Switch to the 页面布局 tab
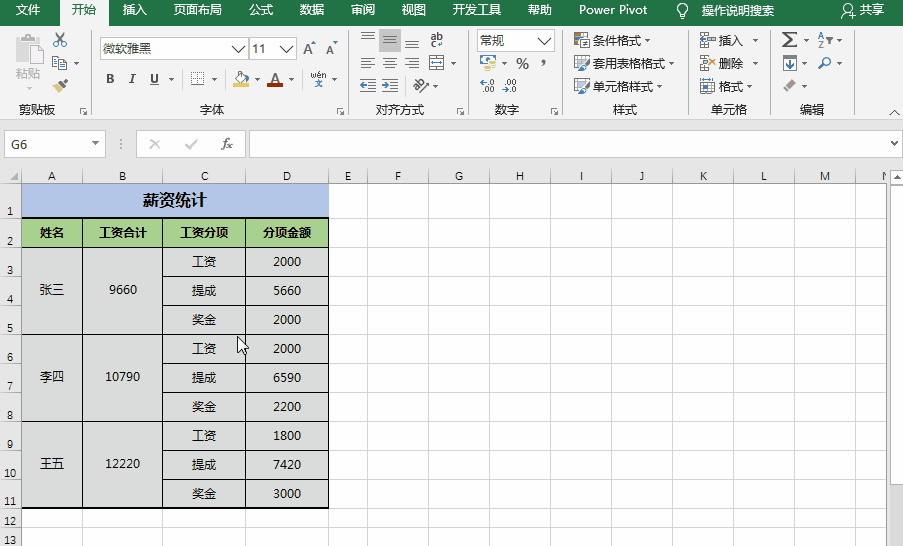Screen dimensions: 903x546 [198, 10]
